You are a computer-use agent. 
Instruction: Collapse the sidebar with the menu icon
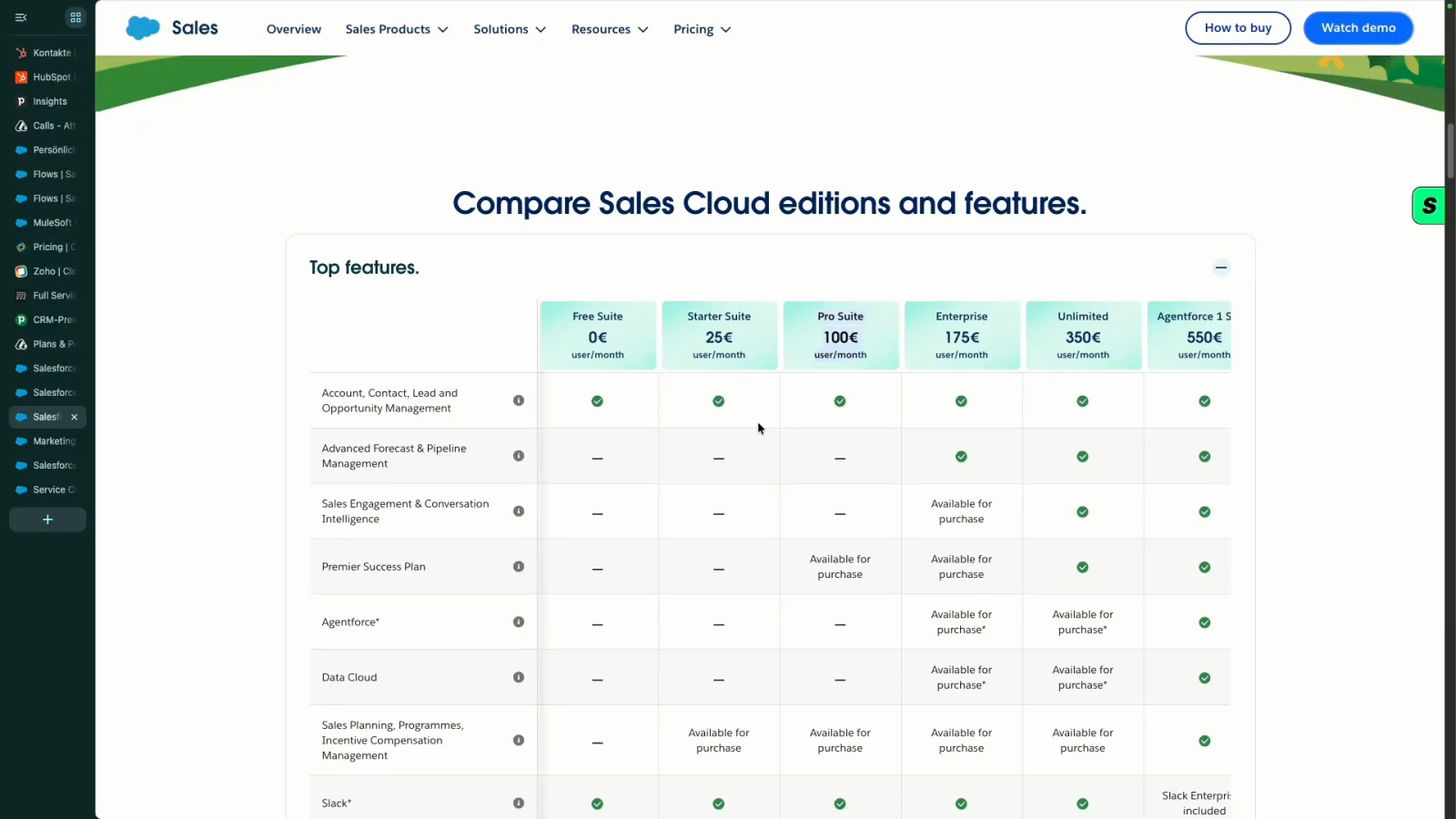21,17
